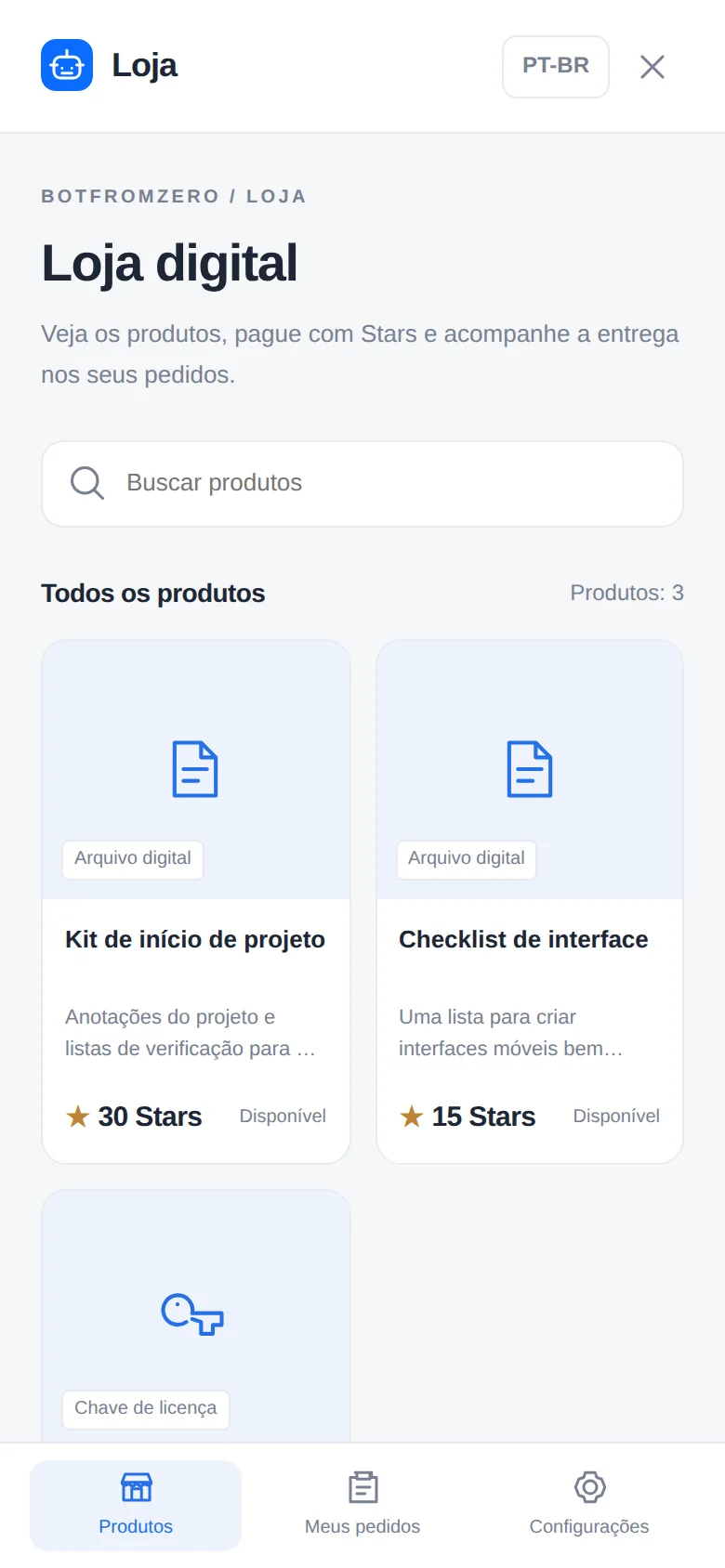Click the BOTFROMZERO / LOJA breadcrumb
The width and height of the screenshot is (725, 1568).
click(174, 196)
